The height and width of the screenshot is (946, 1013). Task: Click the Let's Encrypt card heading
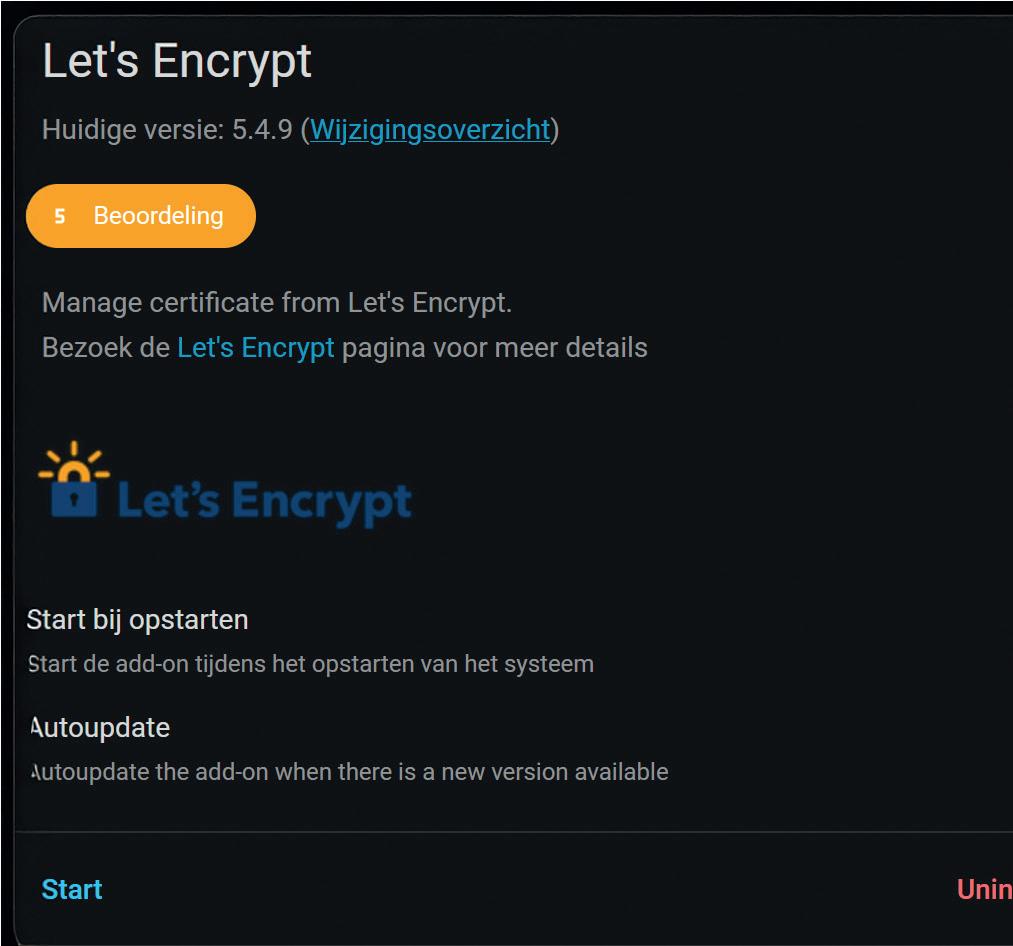point(177,62)
